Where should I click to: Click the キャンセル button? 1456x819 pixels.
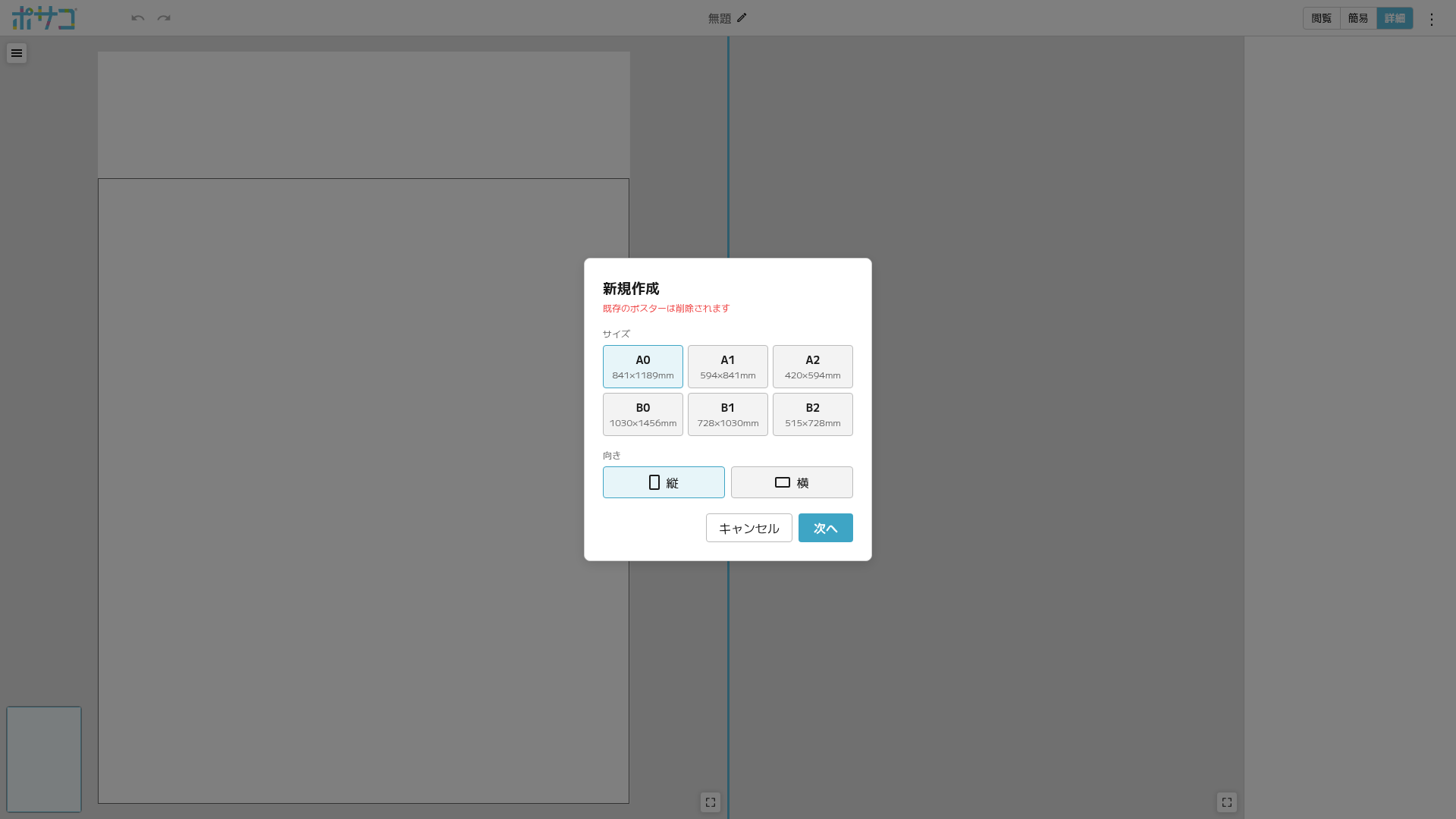749,528
